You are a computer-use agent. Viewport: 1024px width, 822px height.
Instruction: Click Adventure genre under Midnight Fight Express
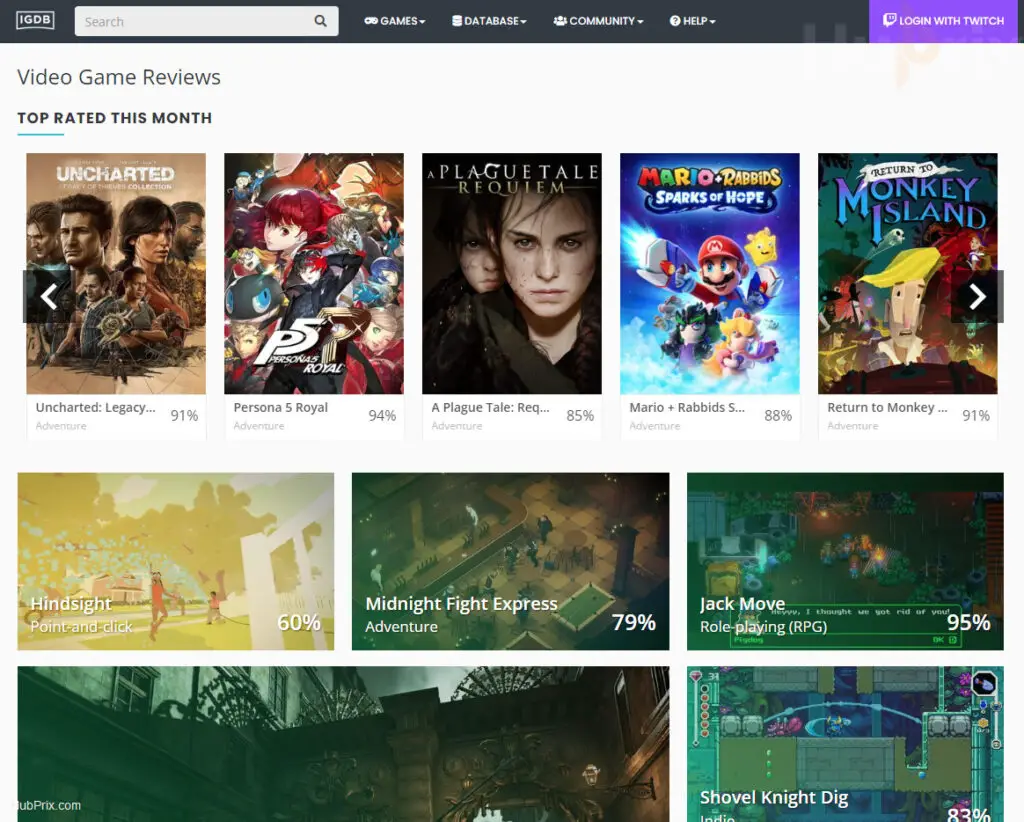pos(402,627)
